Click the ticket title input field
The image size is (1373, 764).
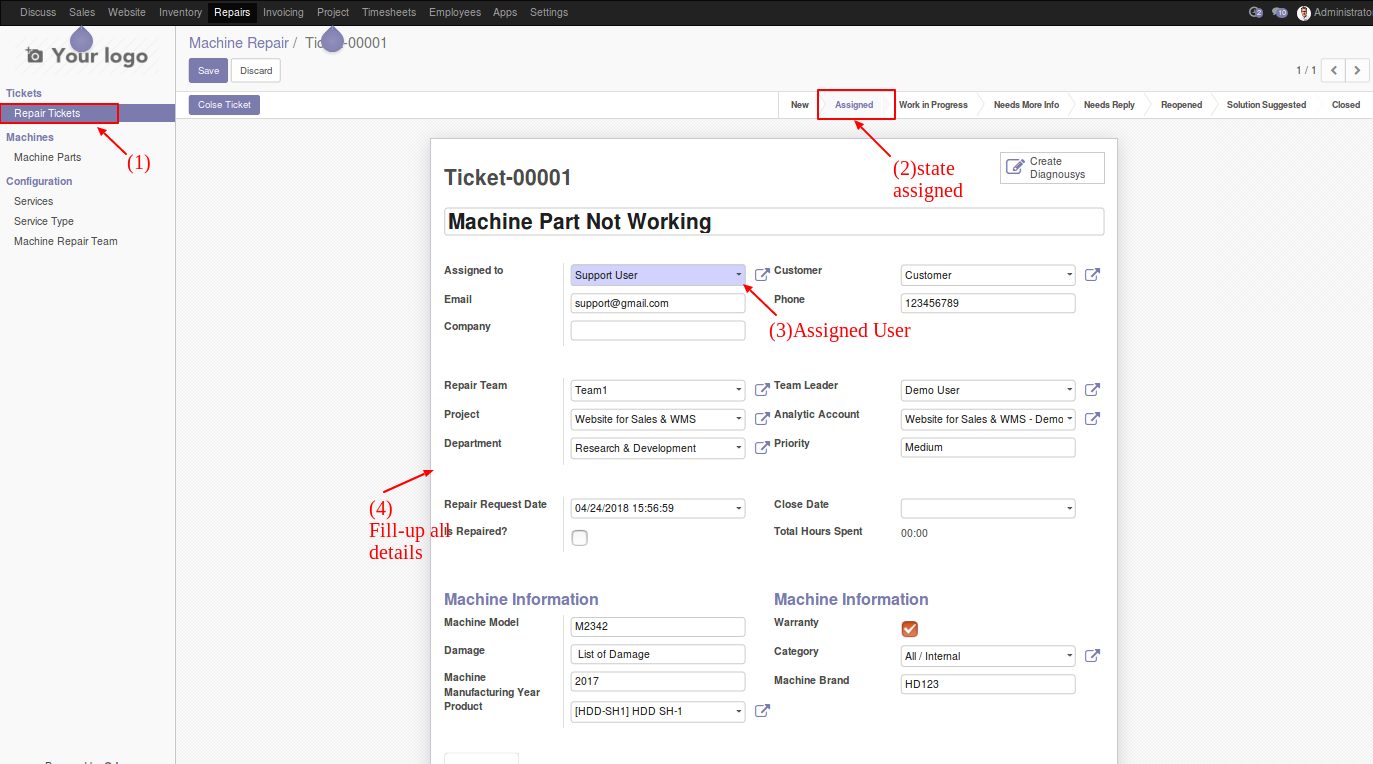(774, 221)
